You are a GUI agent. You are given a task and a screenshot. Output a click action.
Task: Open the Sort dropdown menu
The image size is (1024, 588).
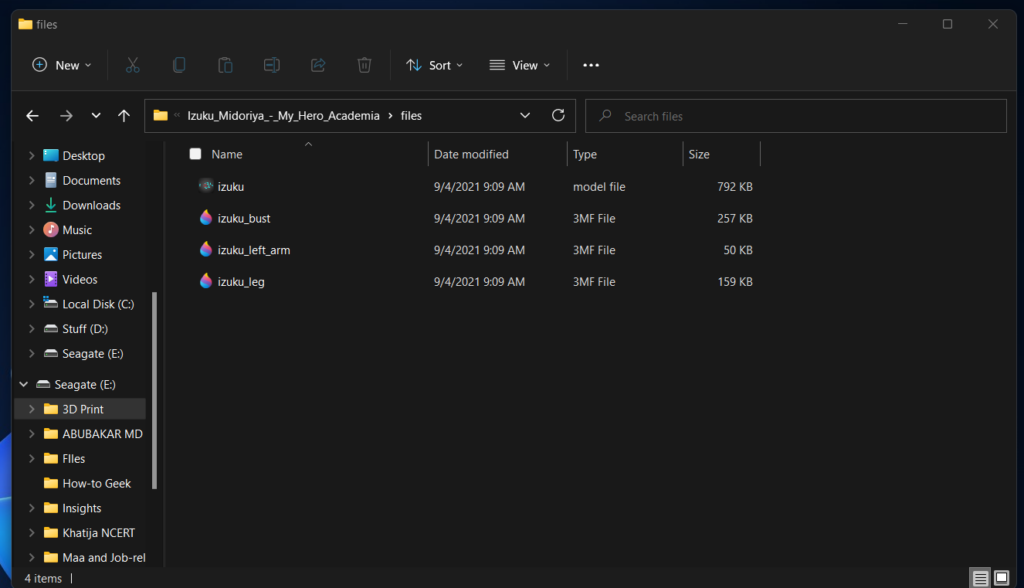coord(435,65)
